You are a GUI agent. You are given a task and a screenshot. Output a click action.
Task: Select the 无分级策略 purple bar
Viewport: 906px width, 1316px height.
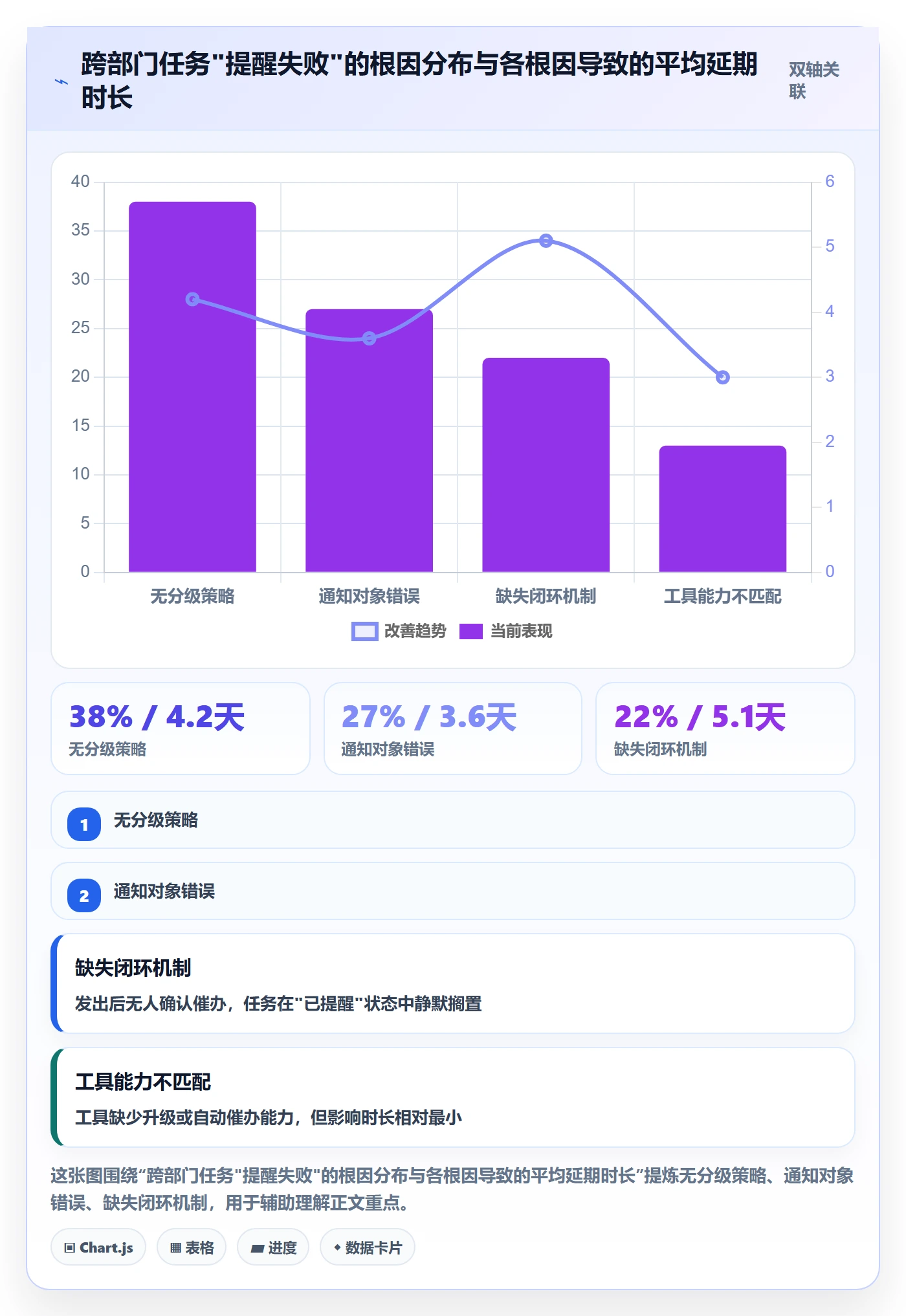(192, 387)
